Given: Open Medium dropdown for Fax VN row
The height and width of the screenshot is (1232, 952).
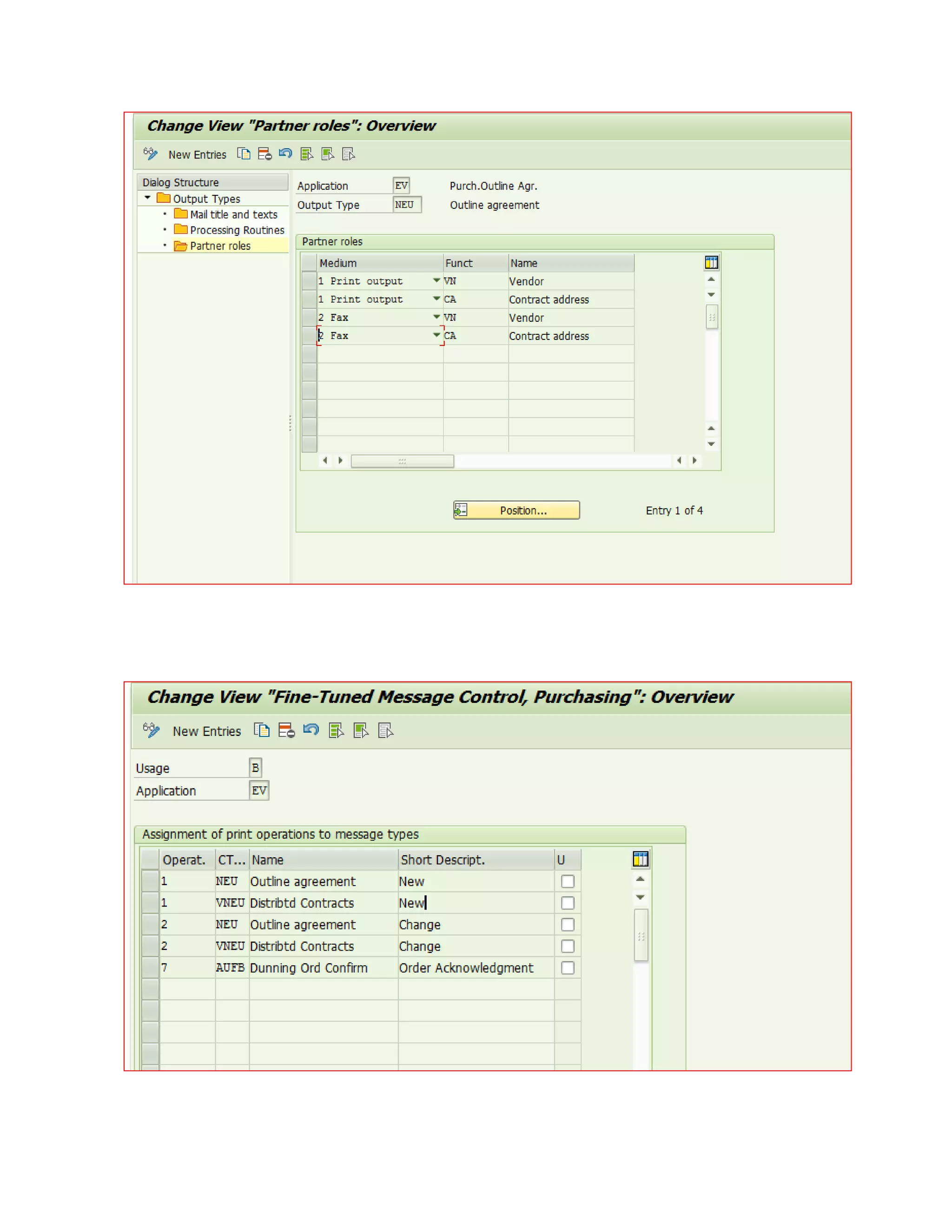Looking at the screenshot, I should (x=436, y=317).
